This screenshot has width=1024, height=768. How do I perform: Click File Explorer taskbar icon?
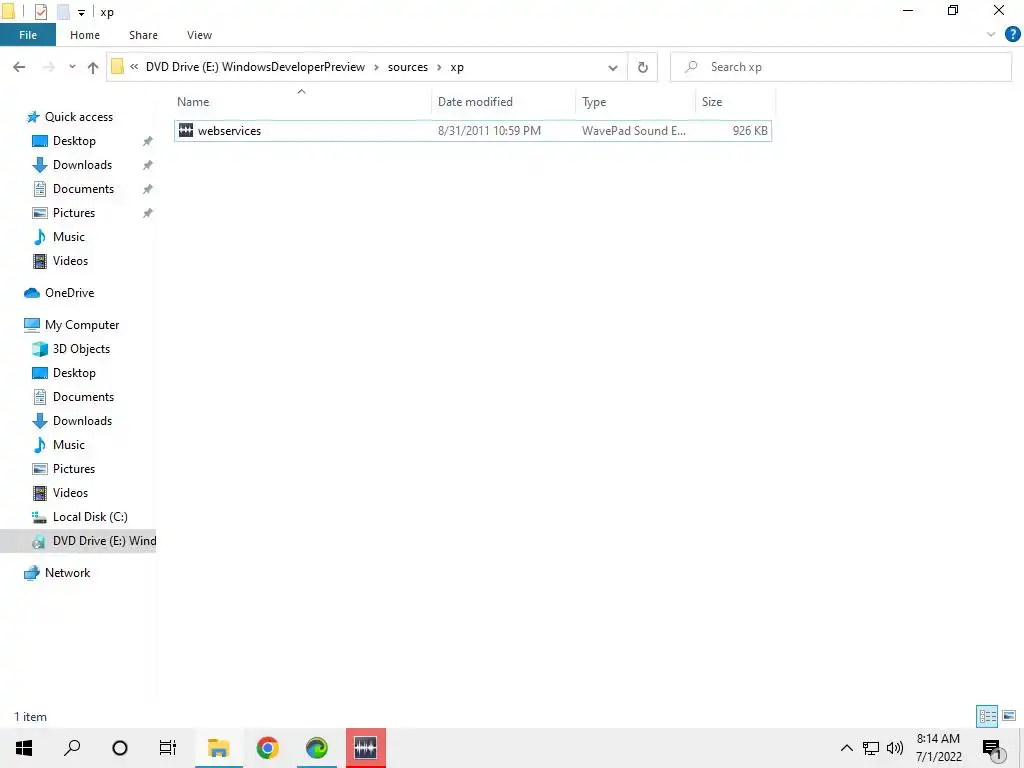click(x=219, y=748)
